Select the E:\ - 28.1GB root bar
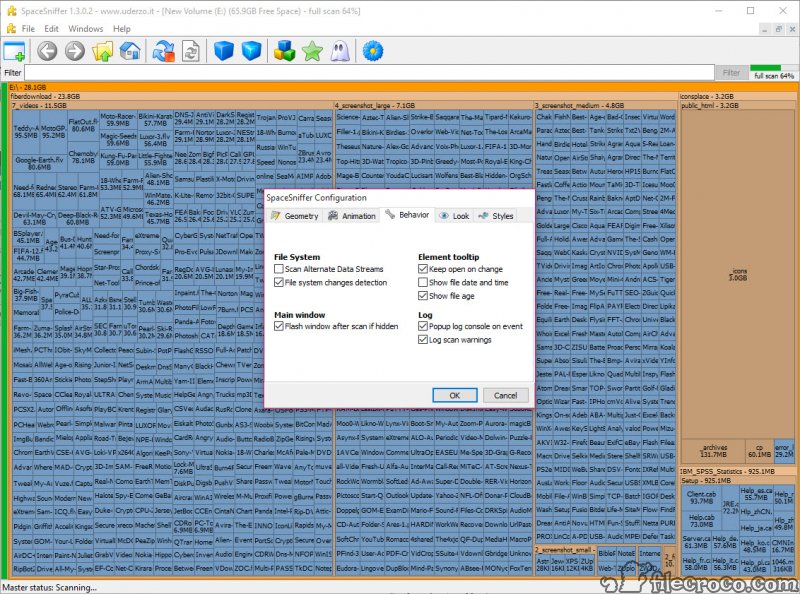800x594 pixels. [403, 87]
